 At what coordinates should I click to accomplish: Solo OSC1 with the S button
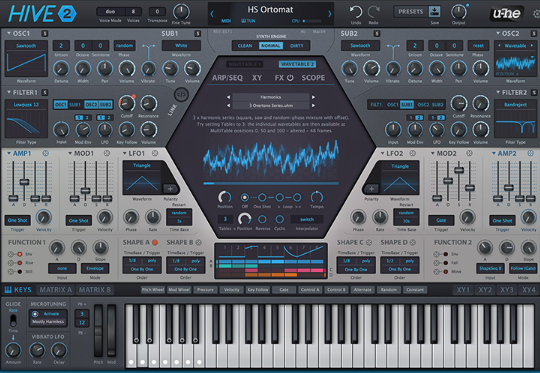[x=45, y=33]
